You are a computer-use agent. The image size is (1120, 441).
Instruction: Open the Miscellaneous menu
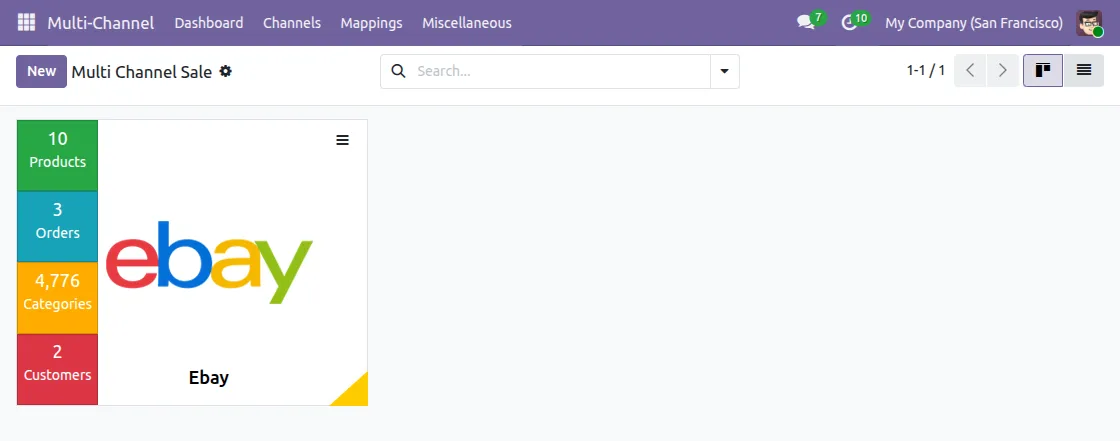[x=466, y=23]
